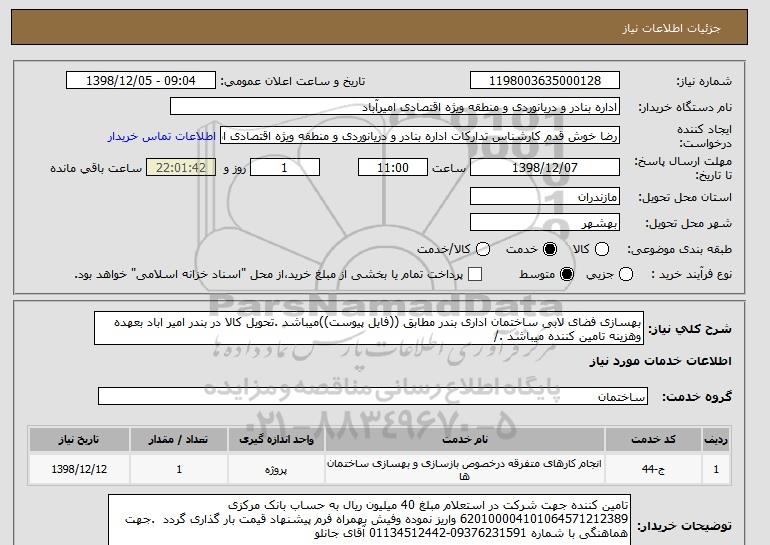770x545 pixels.
Task: Select the کالا radio button
Action: point(602,249)
